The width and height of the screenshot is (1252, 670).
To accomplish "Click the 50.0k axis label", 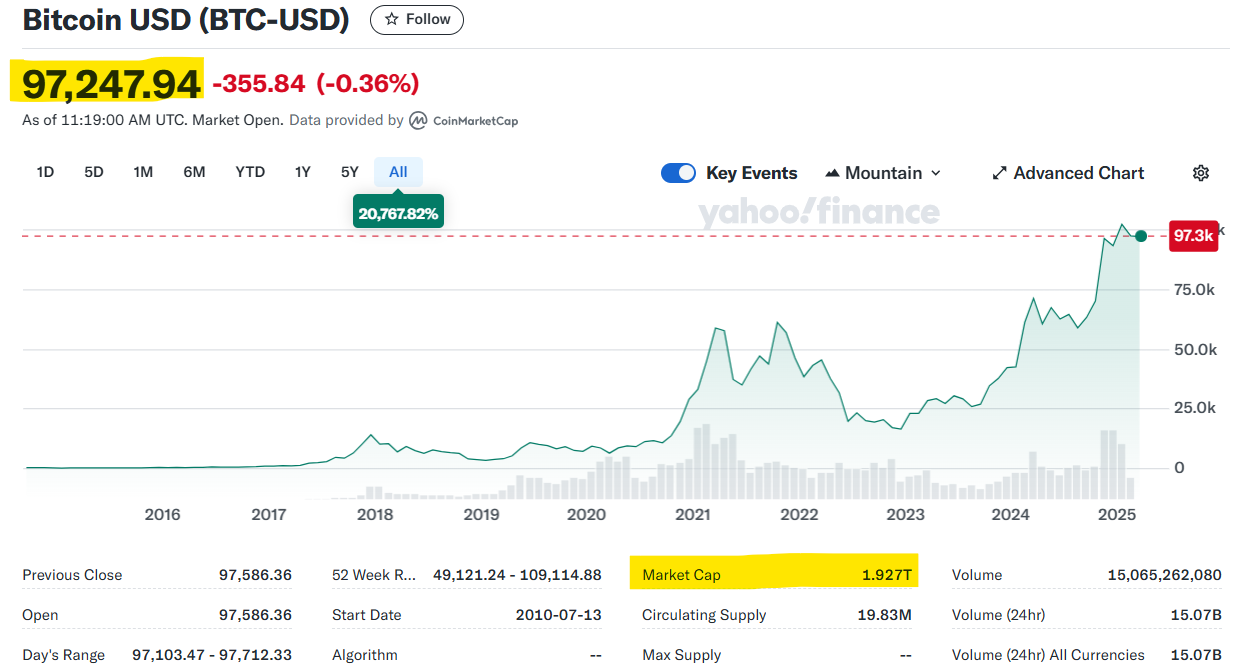I will [x=1195, y=350].
